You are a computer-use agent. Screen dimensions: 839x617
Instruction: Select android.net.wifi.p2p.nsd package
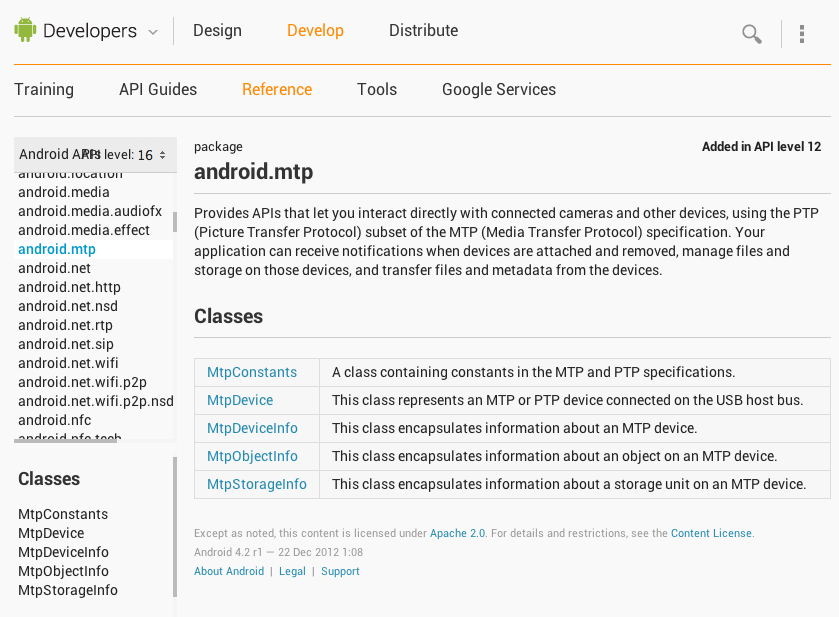96,401
